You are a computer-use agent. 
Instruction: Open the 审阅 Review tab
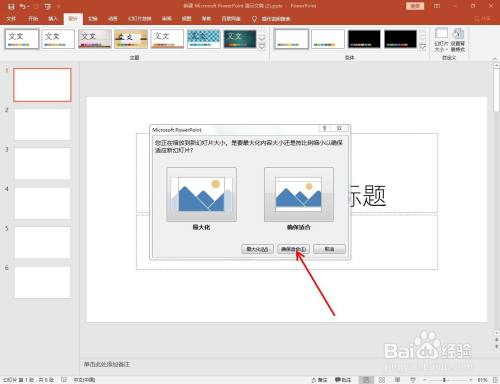[167, 19]
